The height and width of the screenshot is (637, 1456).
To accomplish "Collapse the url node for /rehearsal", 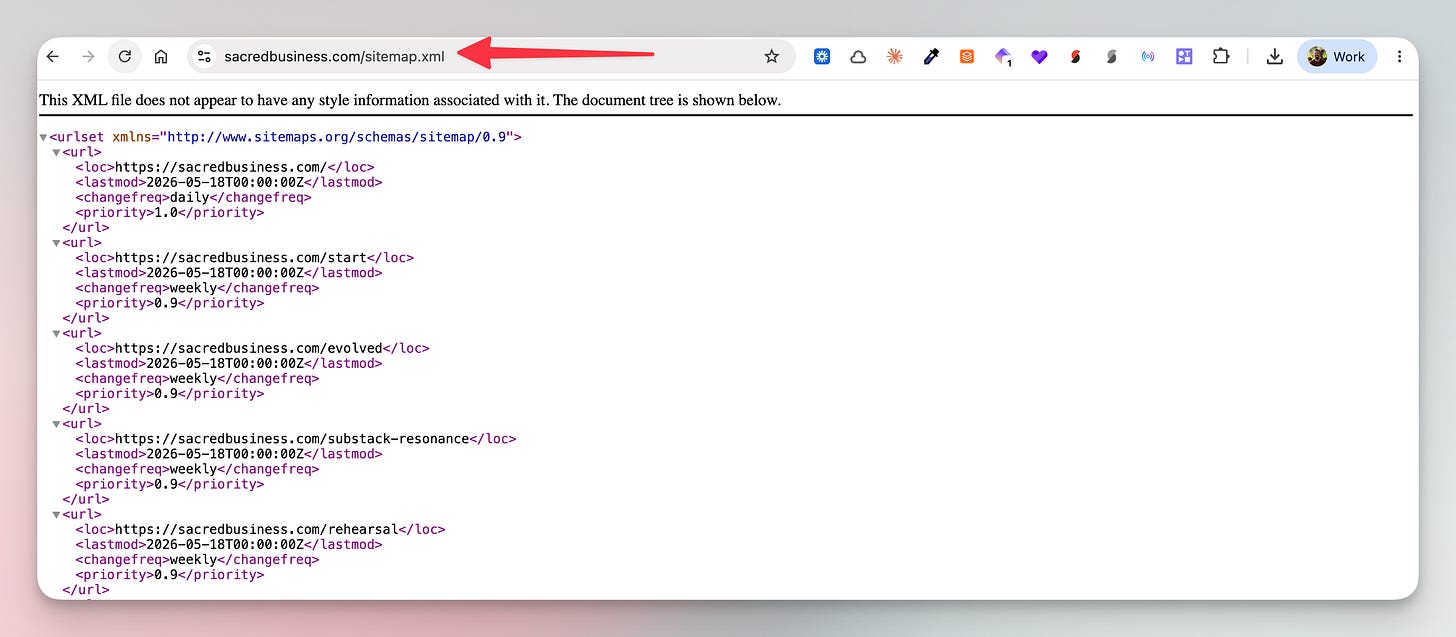I will tap(56, 514).
